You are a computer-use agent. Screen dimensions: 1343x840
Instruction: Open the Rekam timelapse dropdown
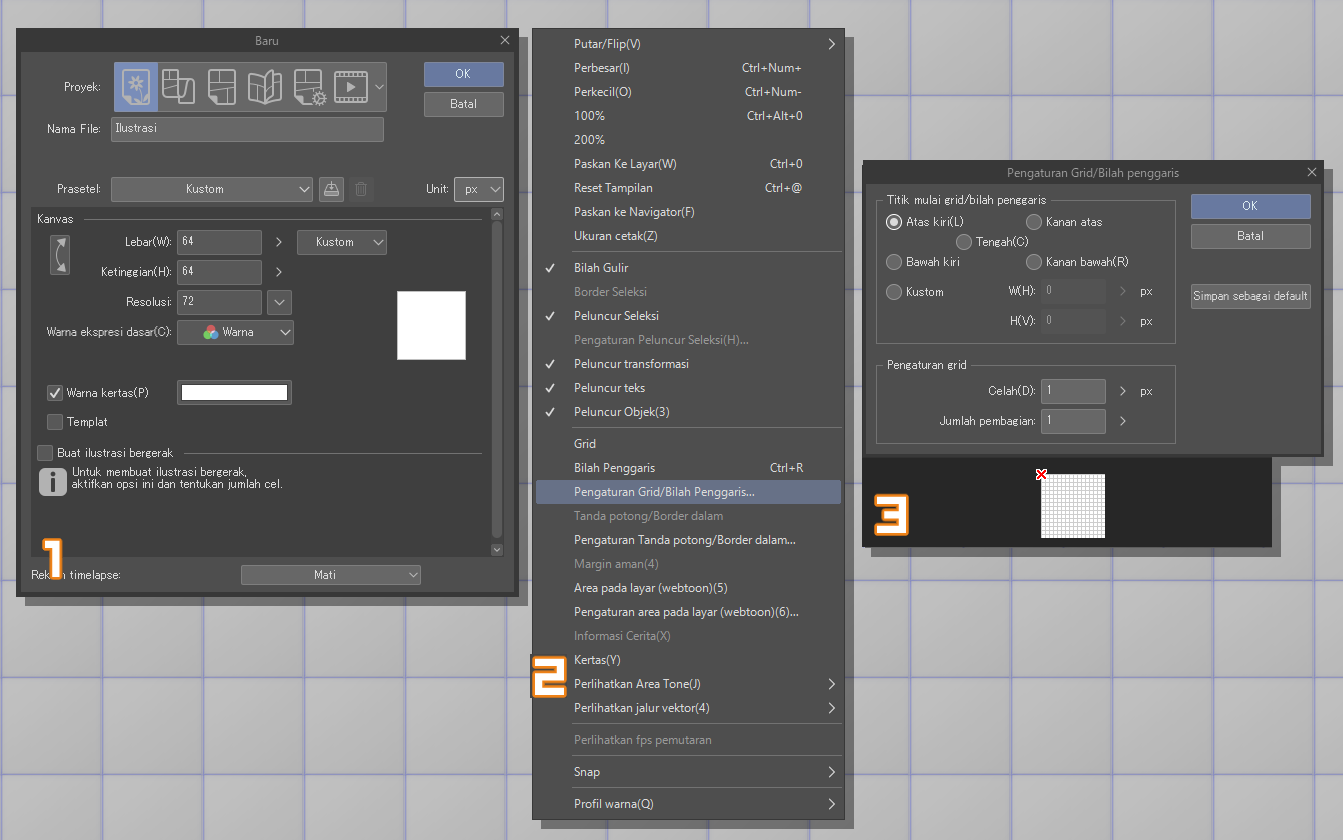(x=331, y=575)
